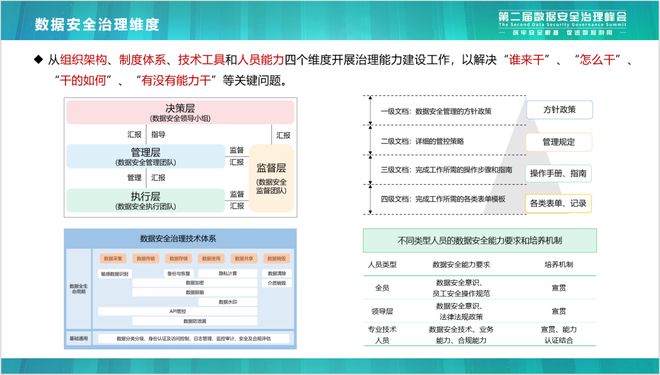Select the 数据加密 bar in the tech diagram
The image size is (660, 375).
pyautogui.click(x=195, y=283)
